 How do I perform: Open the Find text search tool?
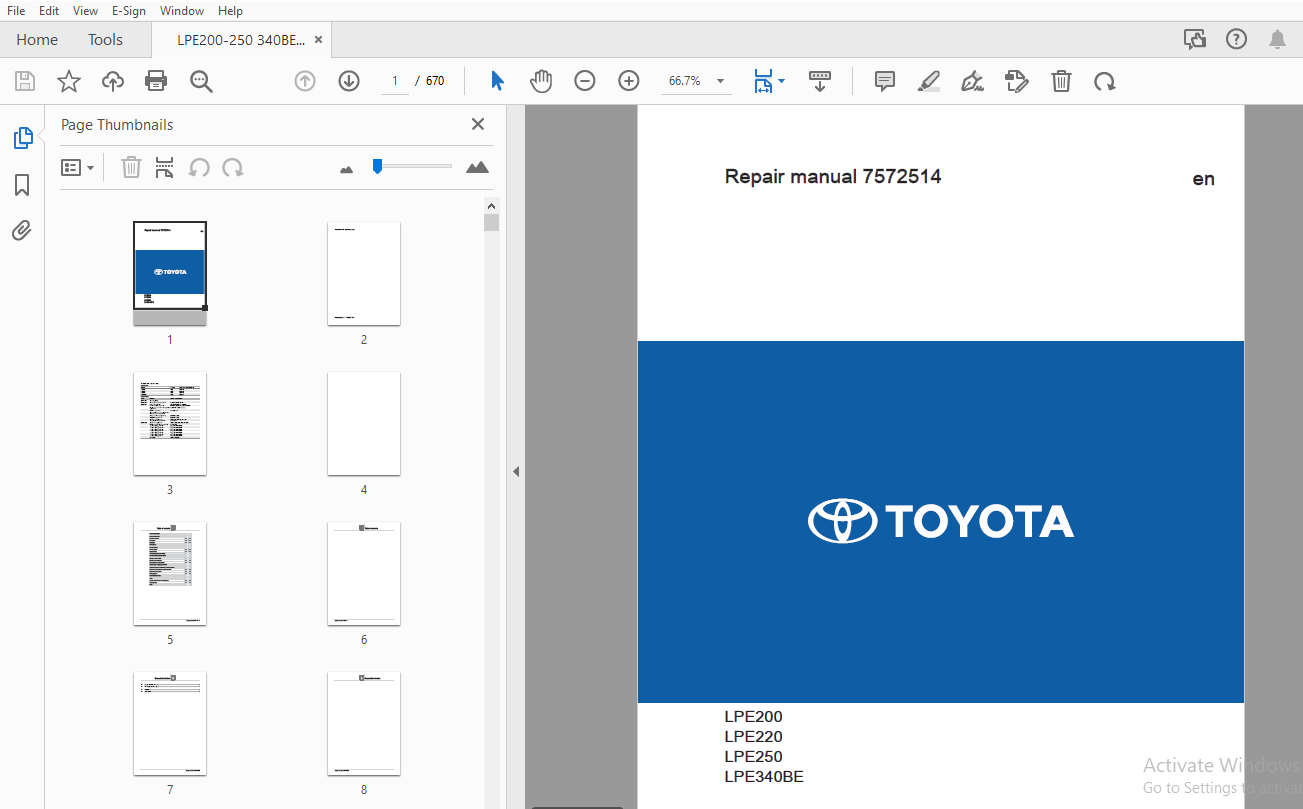[202, 81]
